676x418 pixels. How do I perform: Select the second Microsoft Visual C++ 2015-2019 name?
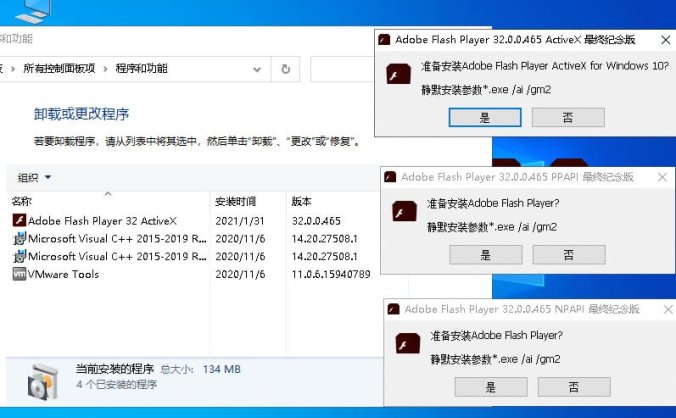pos(117,256)
